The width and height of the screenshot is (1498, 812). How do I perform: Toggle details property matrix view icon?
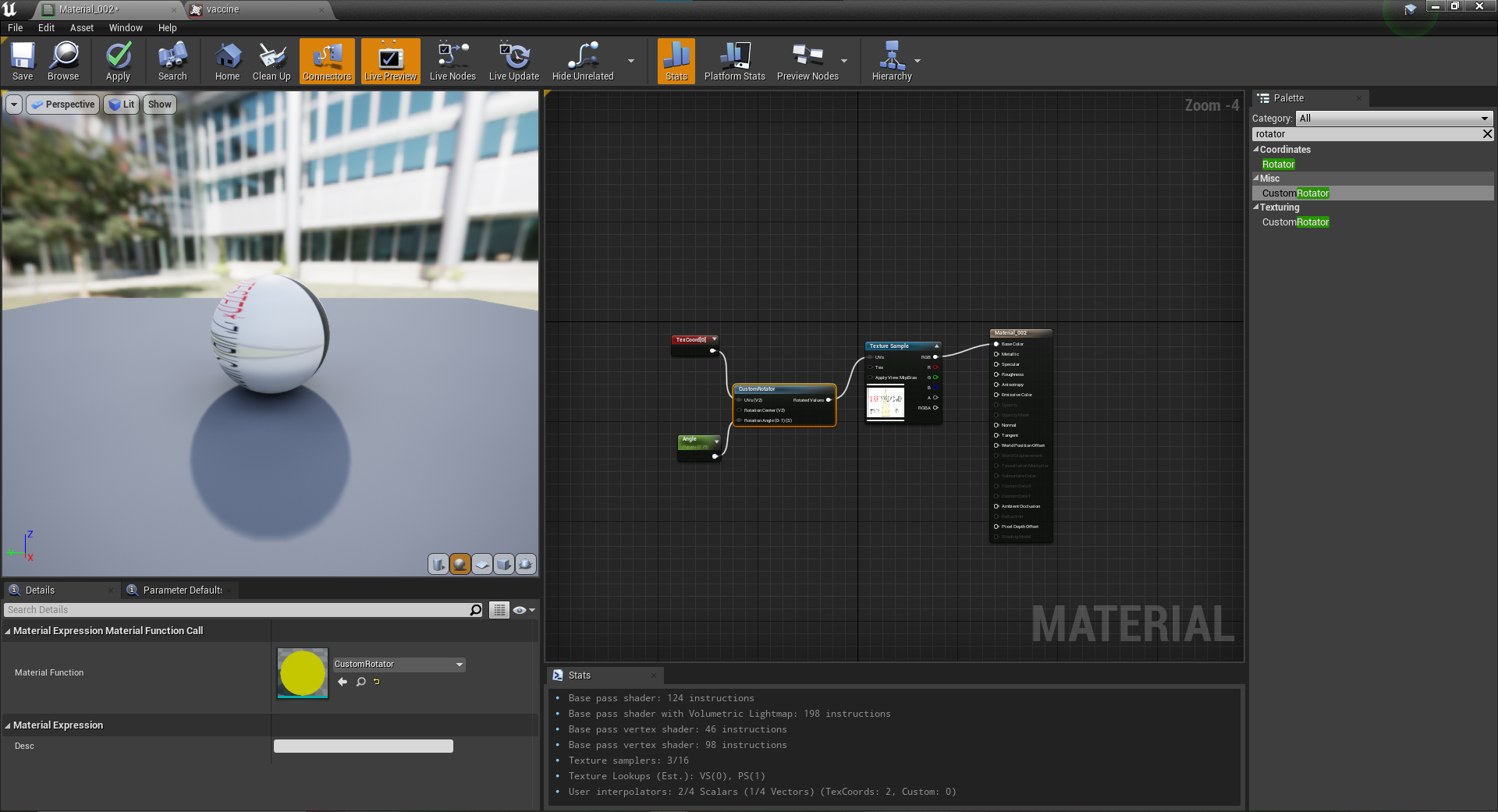499,610
